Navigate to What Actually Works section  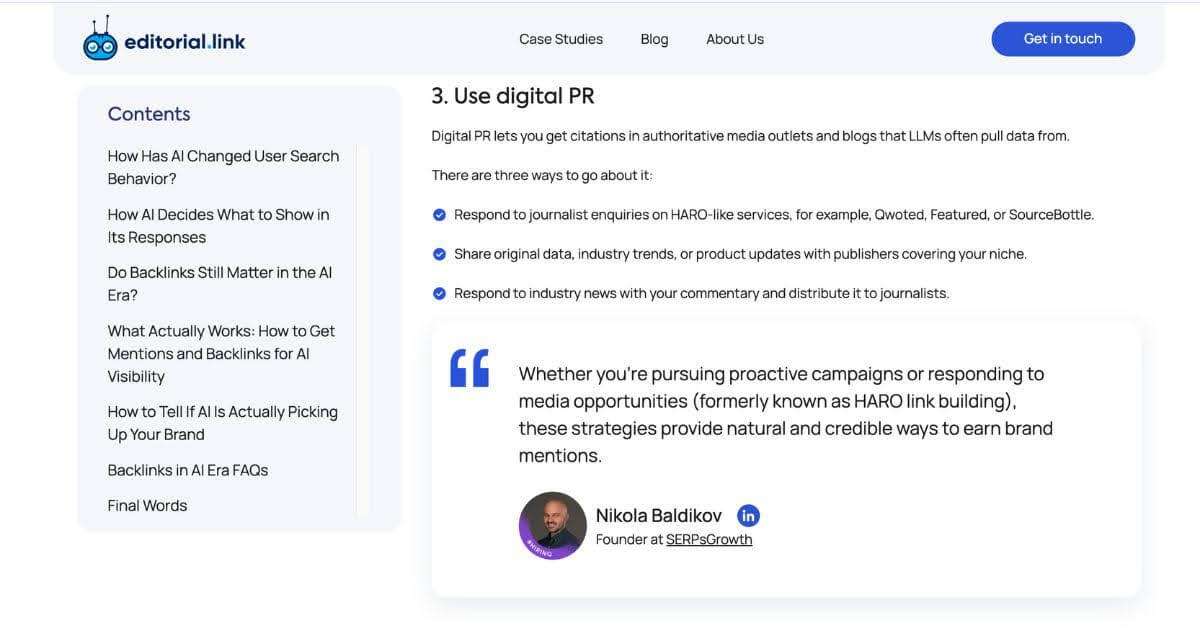click(221, 353)
